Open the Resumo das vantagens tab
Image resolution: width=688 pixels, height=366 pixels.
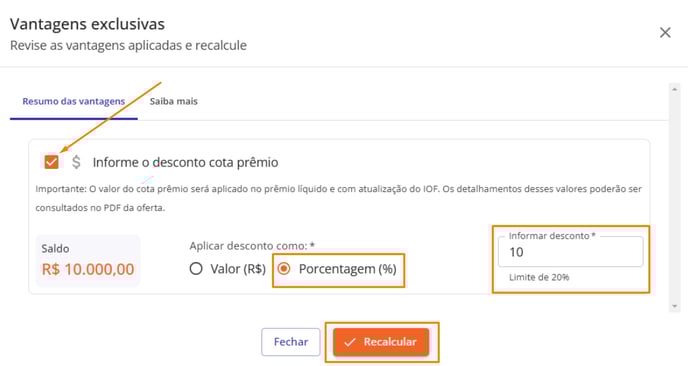pos(74,101)
